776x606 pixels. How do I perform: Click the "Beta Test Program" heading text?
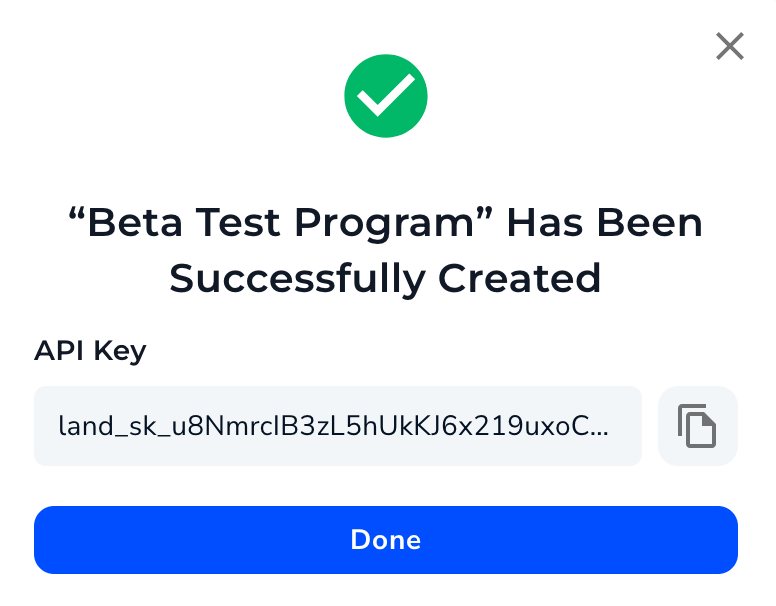pos(281,223)
